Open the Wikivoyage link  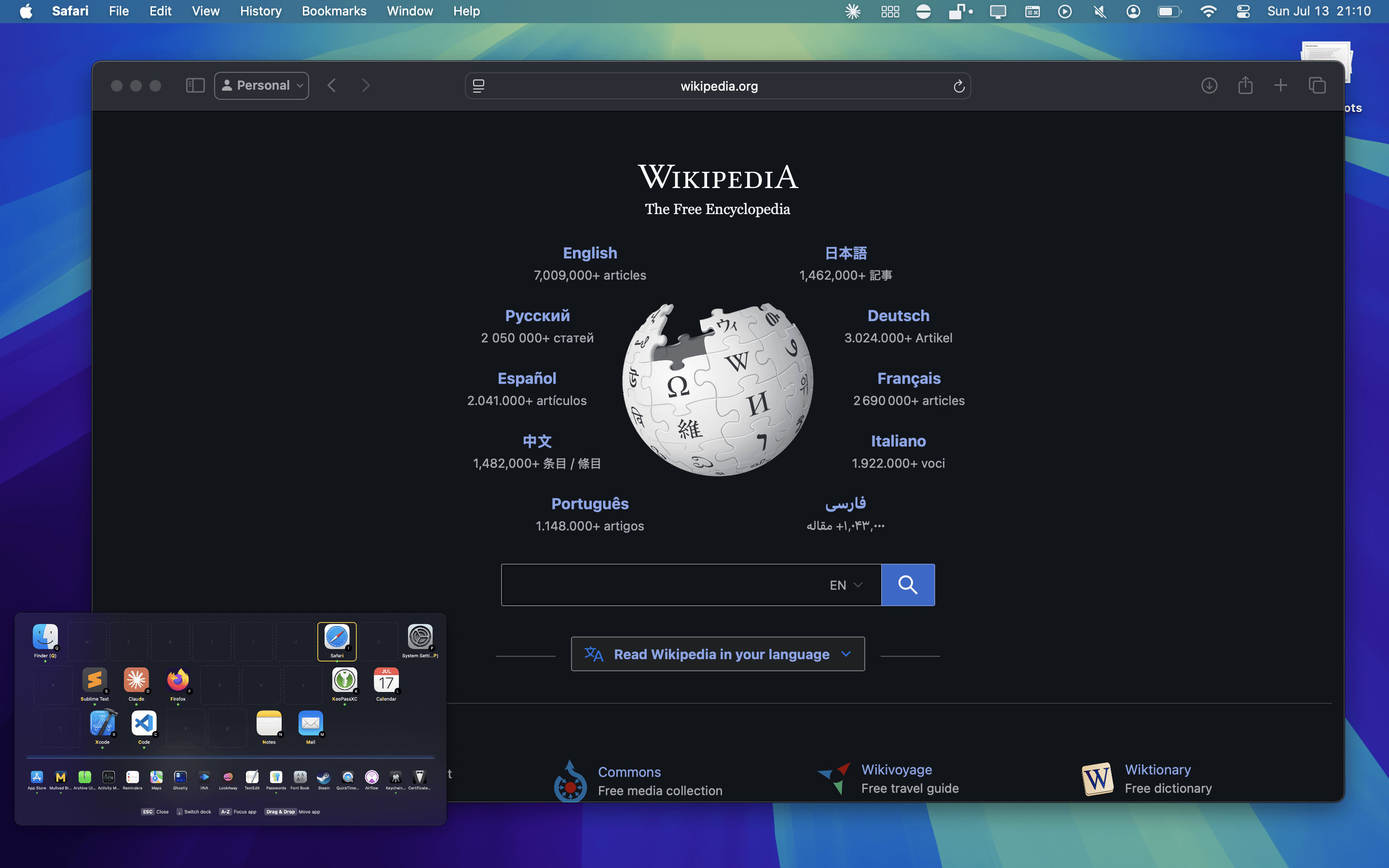tap(897, 770)
